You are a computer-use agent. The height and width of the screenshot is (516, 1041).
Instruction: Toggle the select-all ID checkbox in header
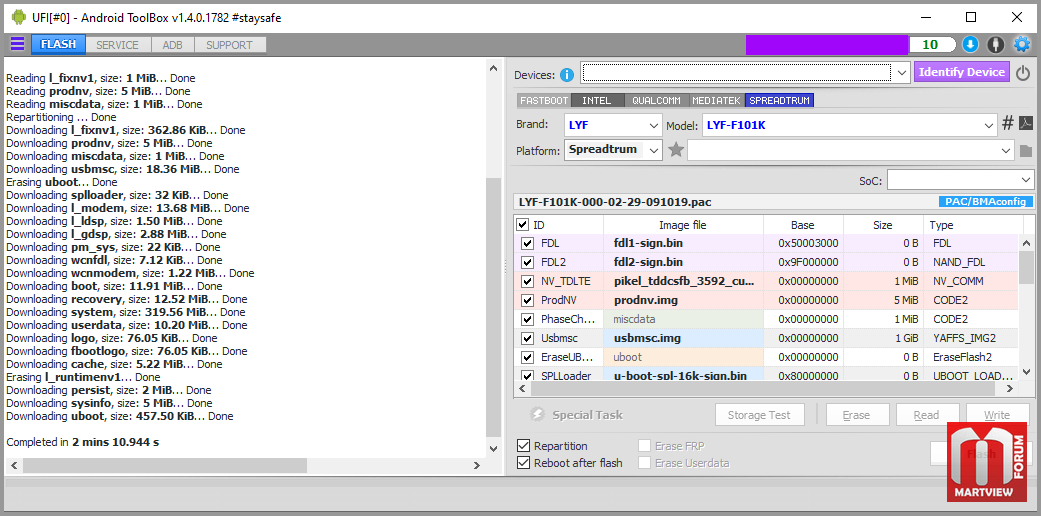pyautogui.click(x=522, y=225)
